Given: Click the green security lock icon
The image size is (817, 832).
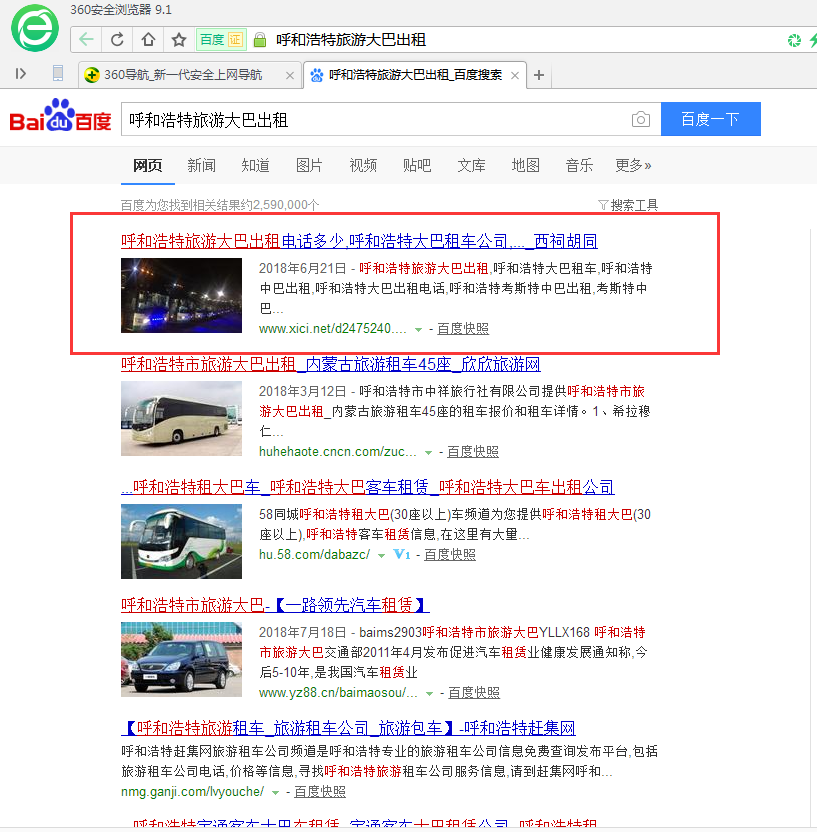Looking at the screenshot, I should tap(259, 40).
